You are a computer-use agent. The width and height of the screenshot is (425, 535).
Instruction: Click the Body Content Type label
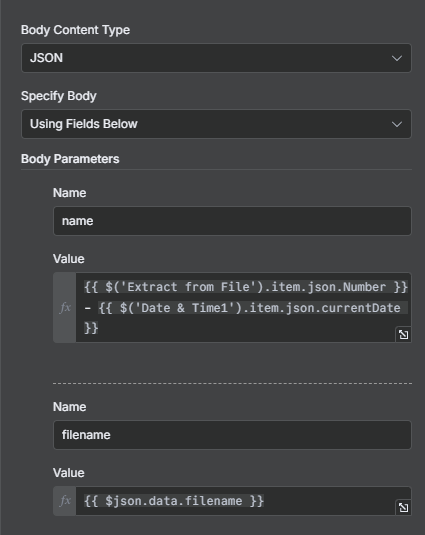[x=75, y=30]
